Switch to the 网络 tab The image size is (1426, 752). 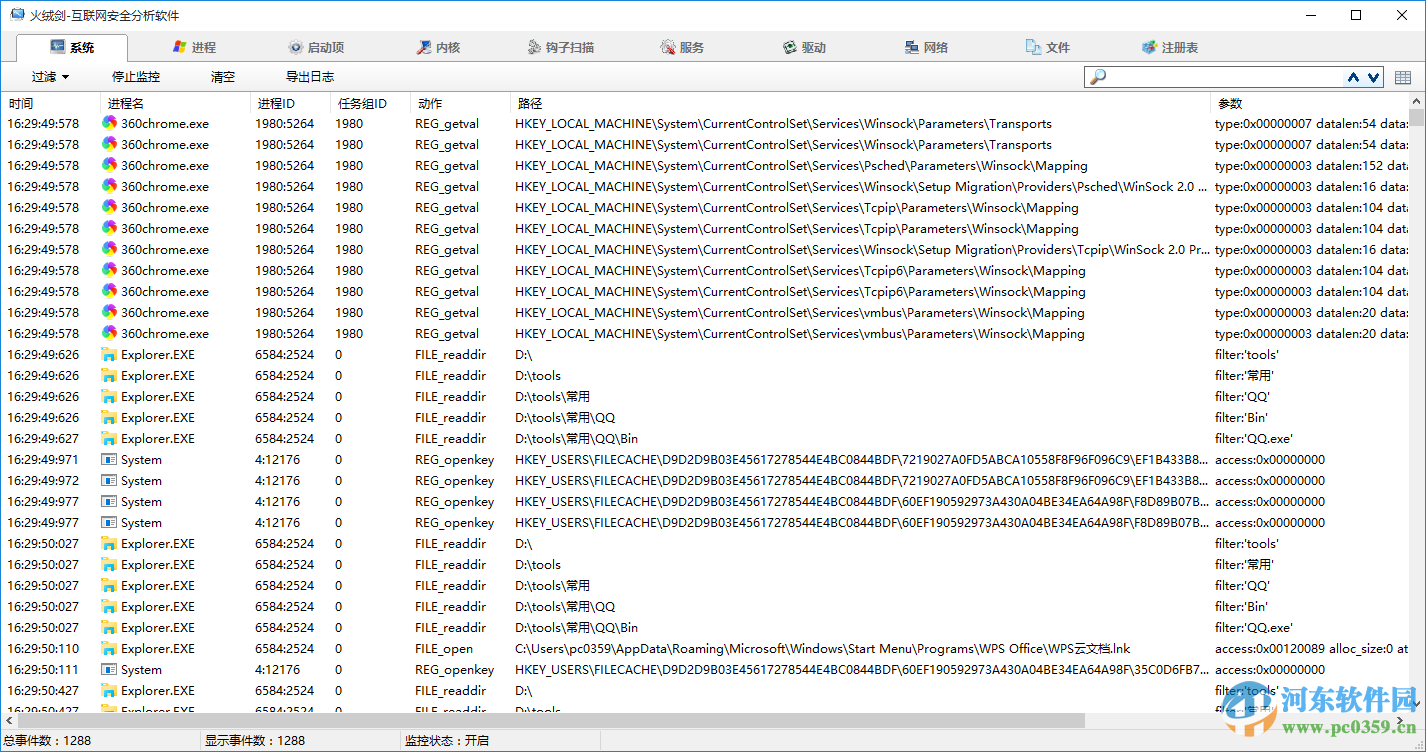click(x=926, y=47)
